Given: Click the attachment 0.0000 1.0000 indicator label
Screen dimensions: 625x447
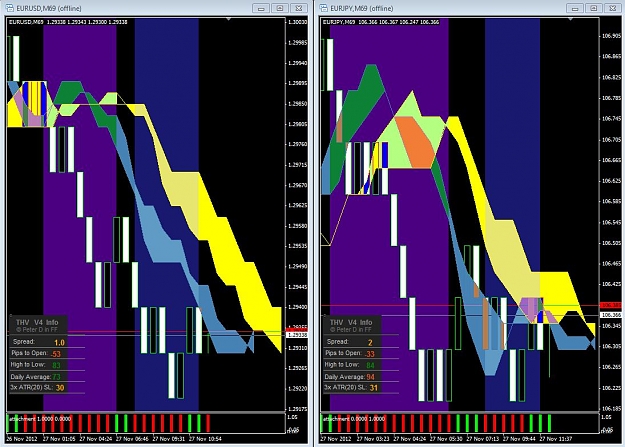Looking at the screenshot, I should point(353,419).
